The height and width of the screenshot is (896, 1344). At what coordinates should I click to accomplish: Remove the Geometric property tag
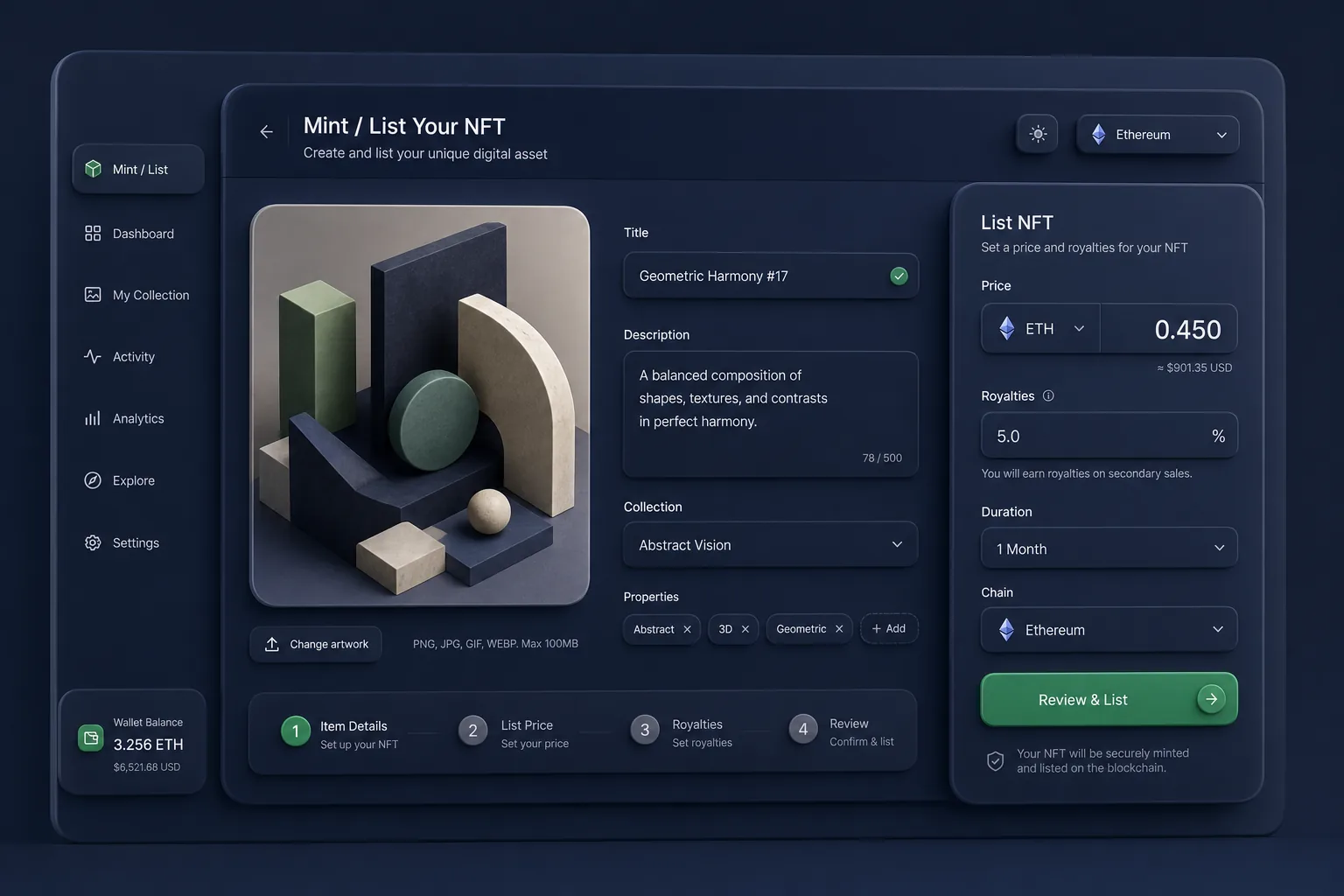coord(839,629)
